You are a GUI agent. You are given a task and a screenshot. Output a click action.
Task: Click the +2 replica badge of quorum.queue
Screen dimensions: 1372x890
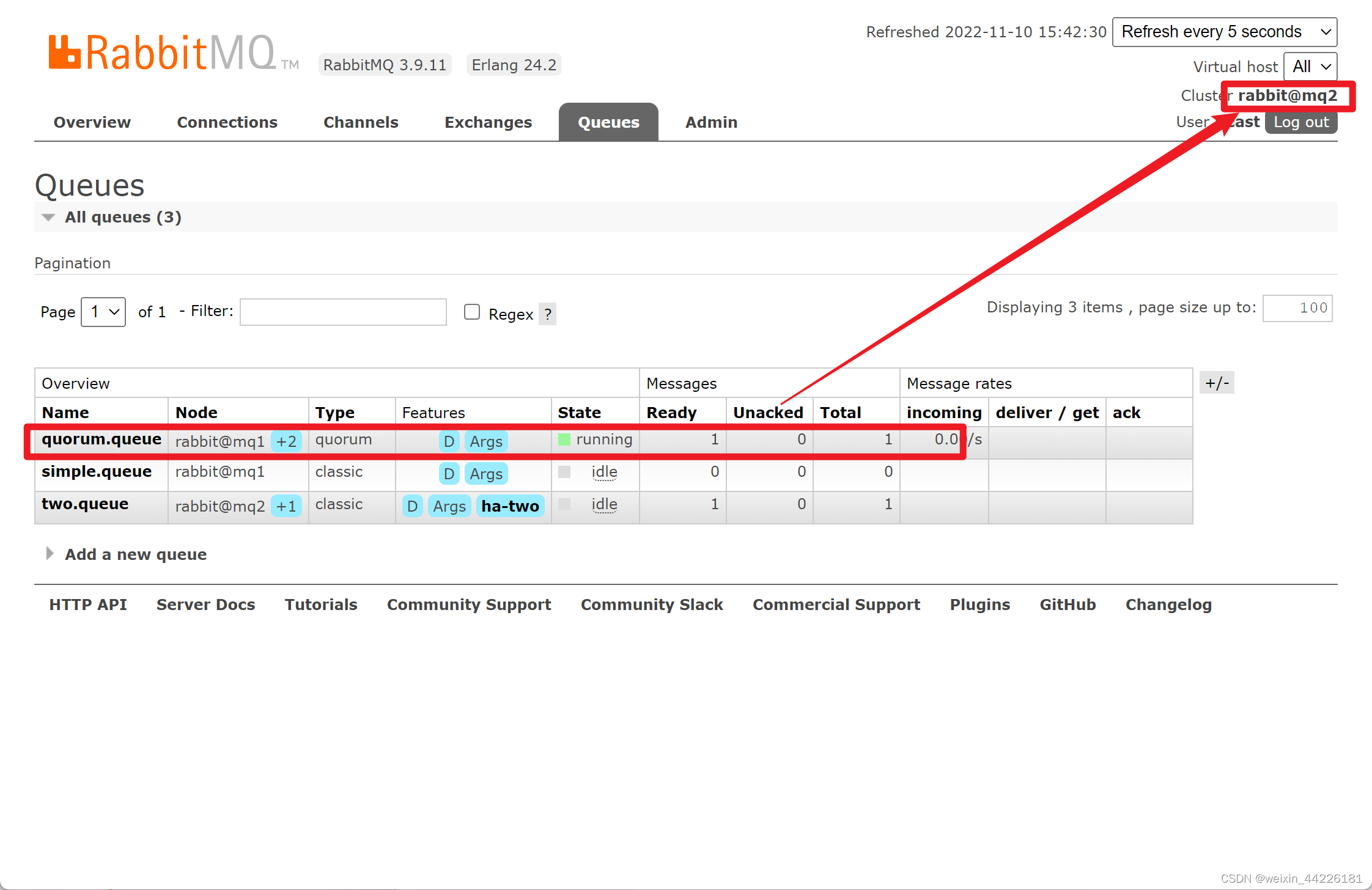pos(286,441)
